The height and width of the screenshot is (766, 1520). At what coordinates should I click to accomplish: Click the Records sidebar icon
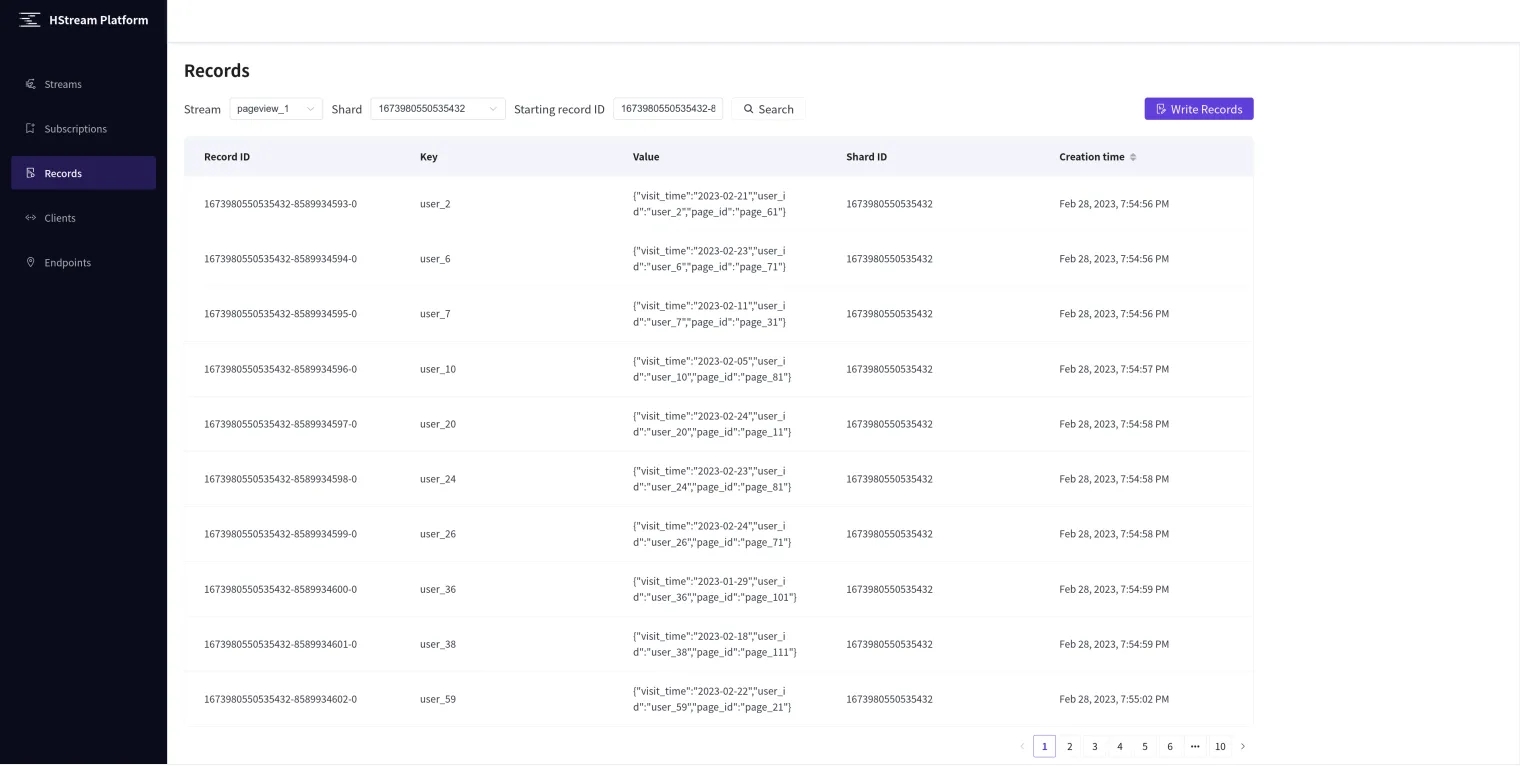pos(31,173)
